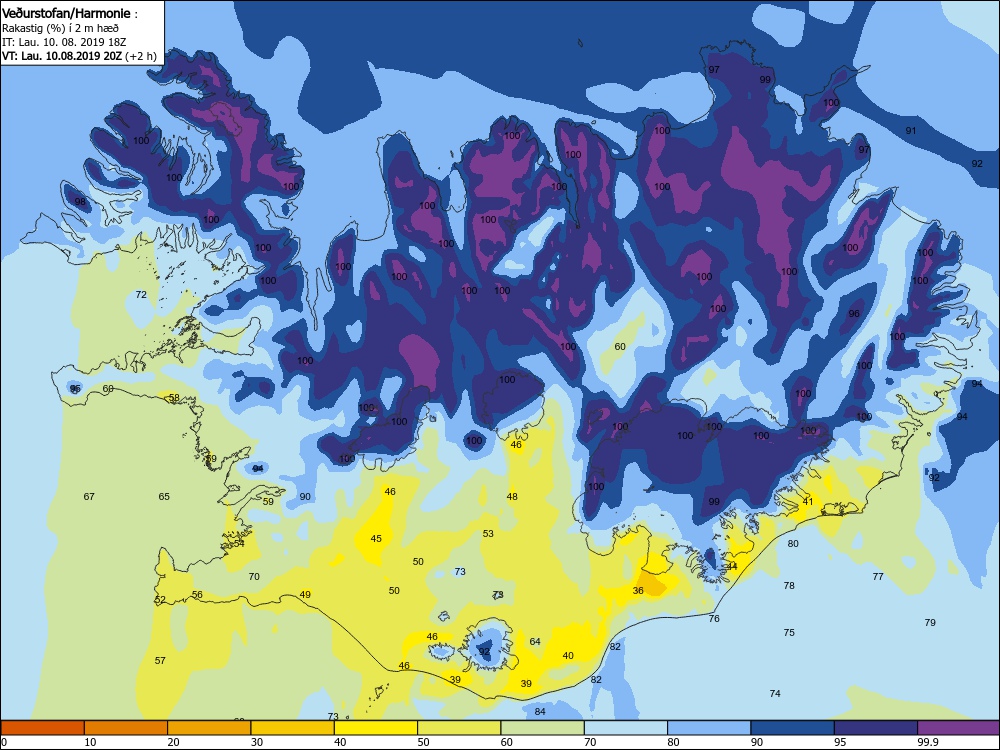The width and height of the screenshot is (1000, 750).
Task: Click the '57' humidity value in the southwest
Action: [x=160, y=661]
